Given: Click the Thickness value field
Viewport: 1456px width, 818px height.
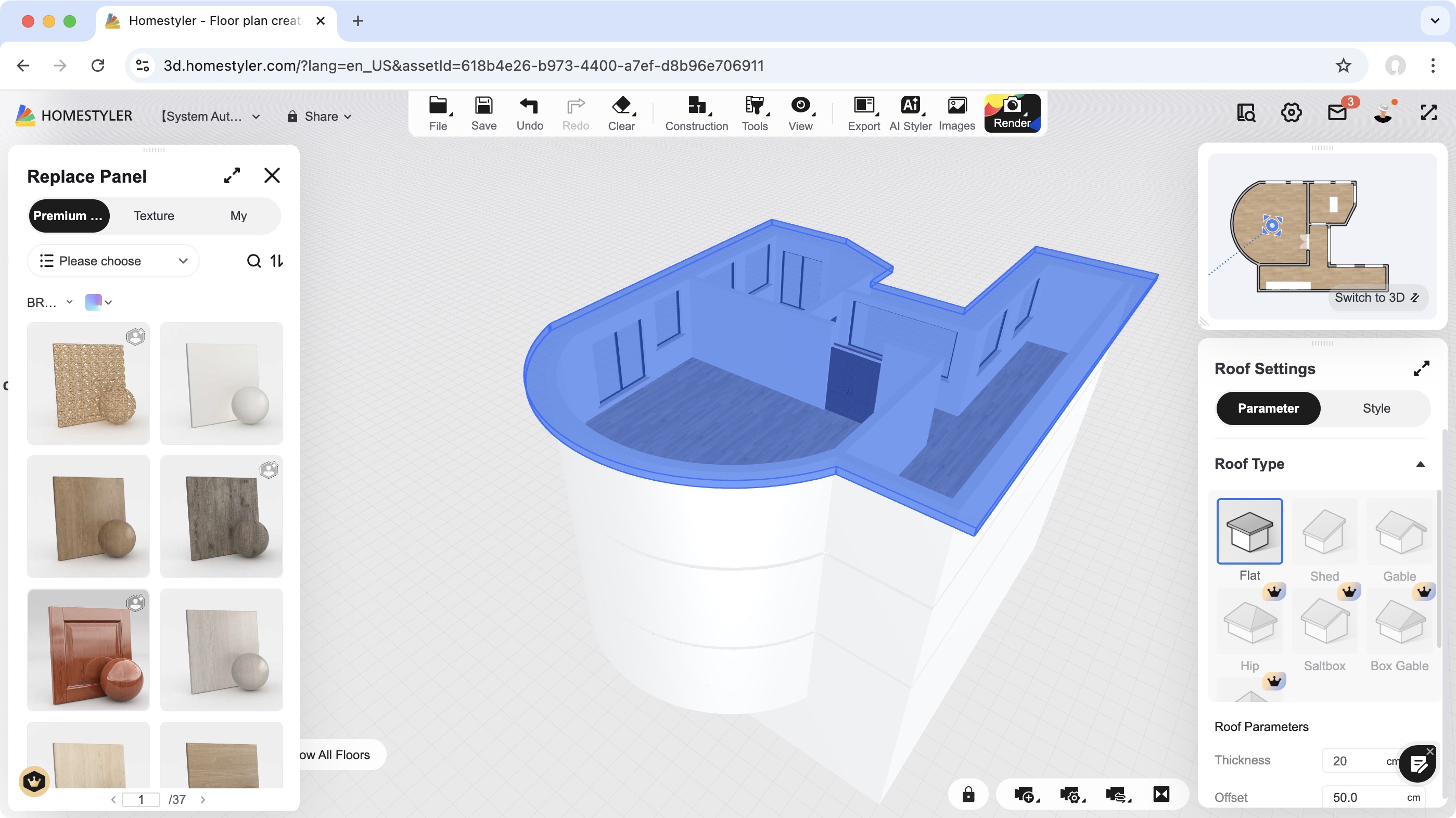Looking at the screenshot, I should pos(1351,761).
